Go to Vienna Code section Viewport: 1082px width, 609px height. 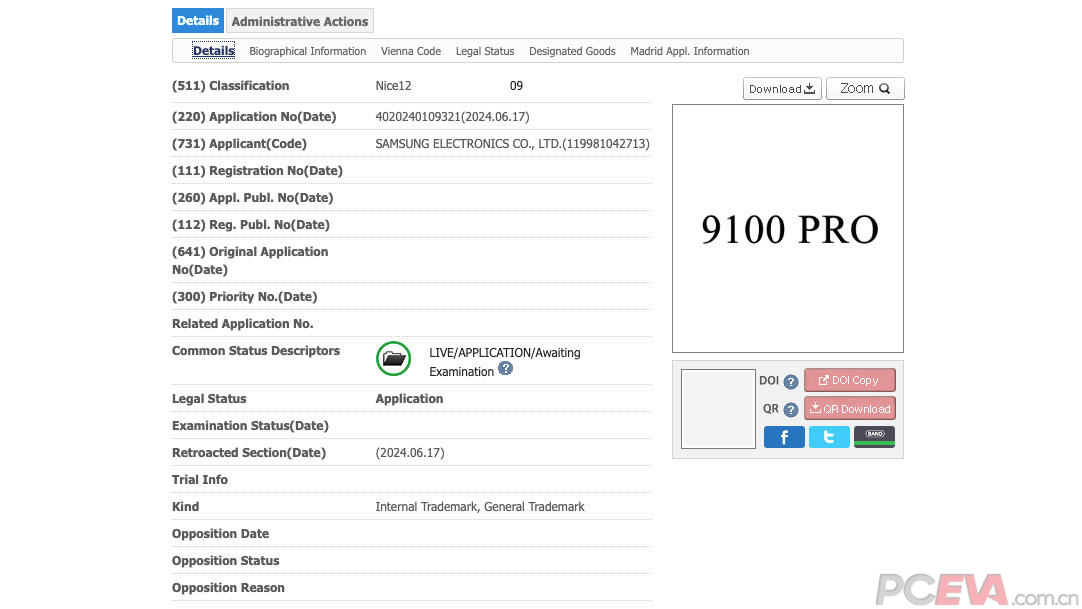tap(411, 51)
